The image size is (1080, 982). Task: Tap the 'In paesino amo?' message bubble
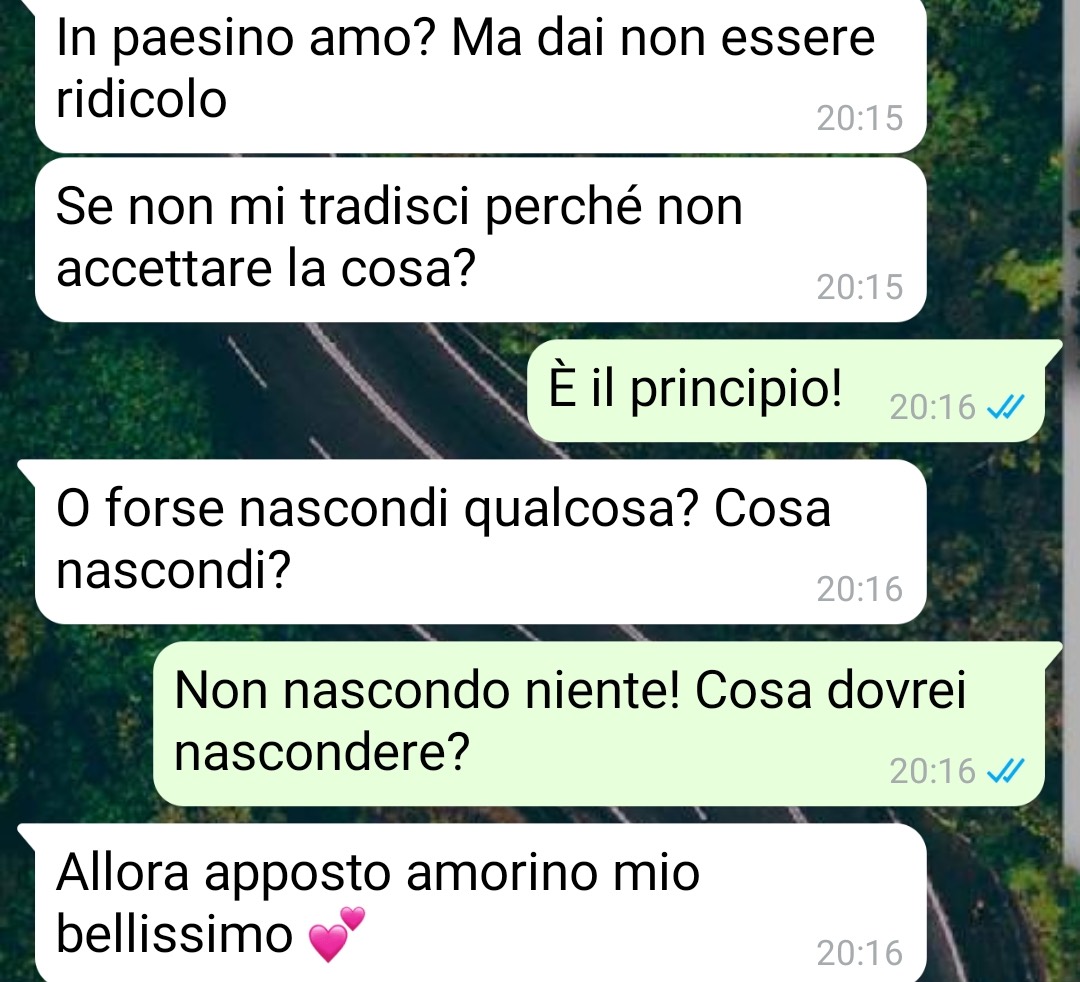point(480,74)
